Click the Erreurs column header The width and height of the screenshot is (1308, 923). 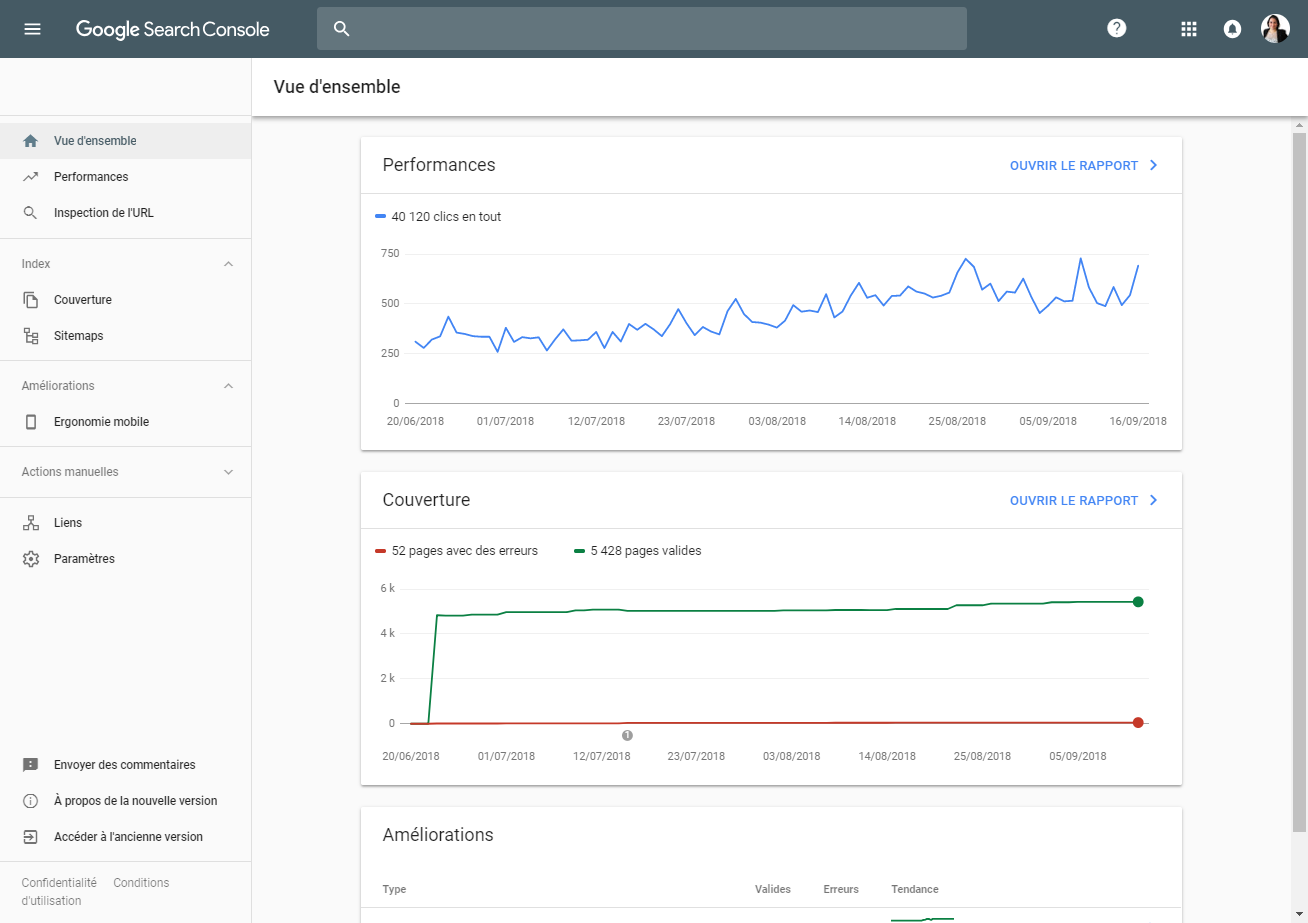coord(842,889)
